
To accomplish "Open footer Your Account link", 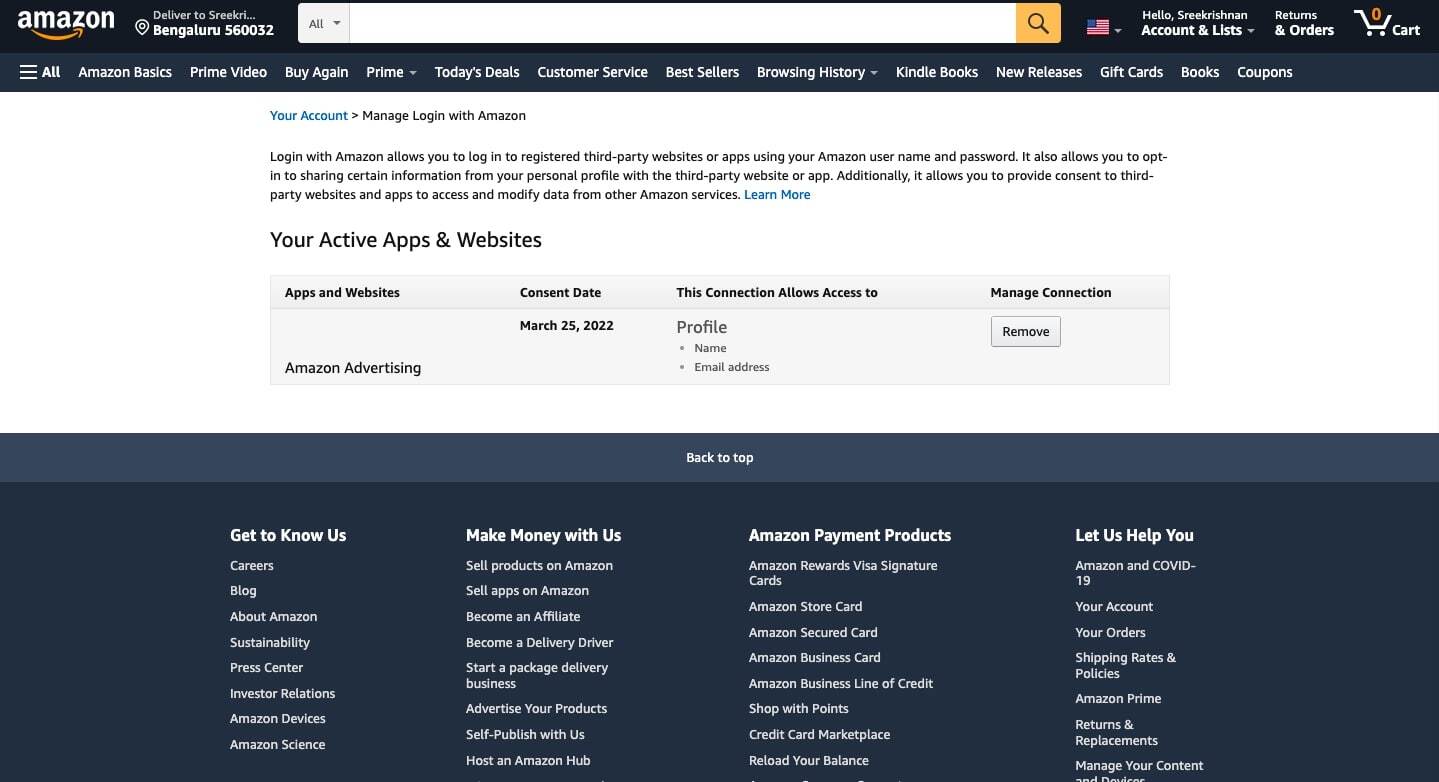I will [1114, 607].
